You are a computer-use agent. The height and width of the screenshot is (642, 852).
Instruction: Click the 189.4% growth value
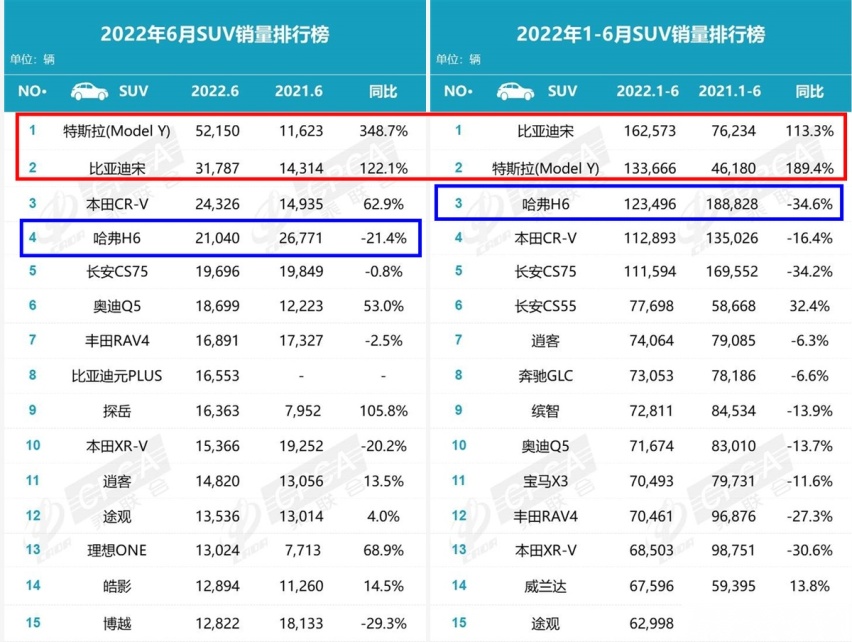coord(810,168)
